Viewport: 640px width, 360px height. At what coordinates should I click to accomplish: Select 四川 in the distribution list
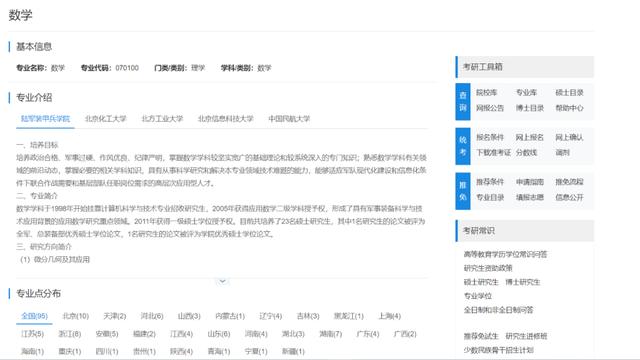coord(107,351)
